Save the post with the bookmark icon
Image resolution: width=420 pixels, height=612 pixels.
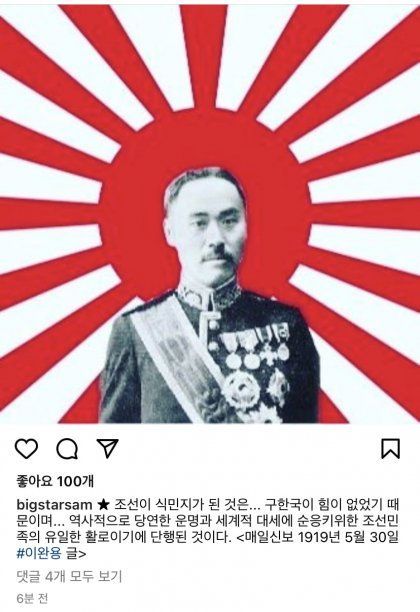point(390,448)
